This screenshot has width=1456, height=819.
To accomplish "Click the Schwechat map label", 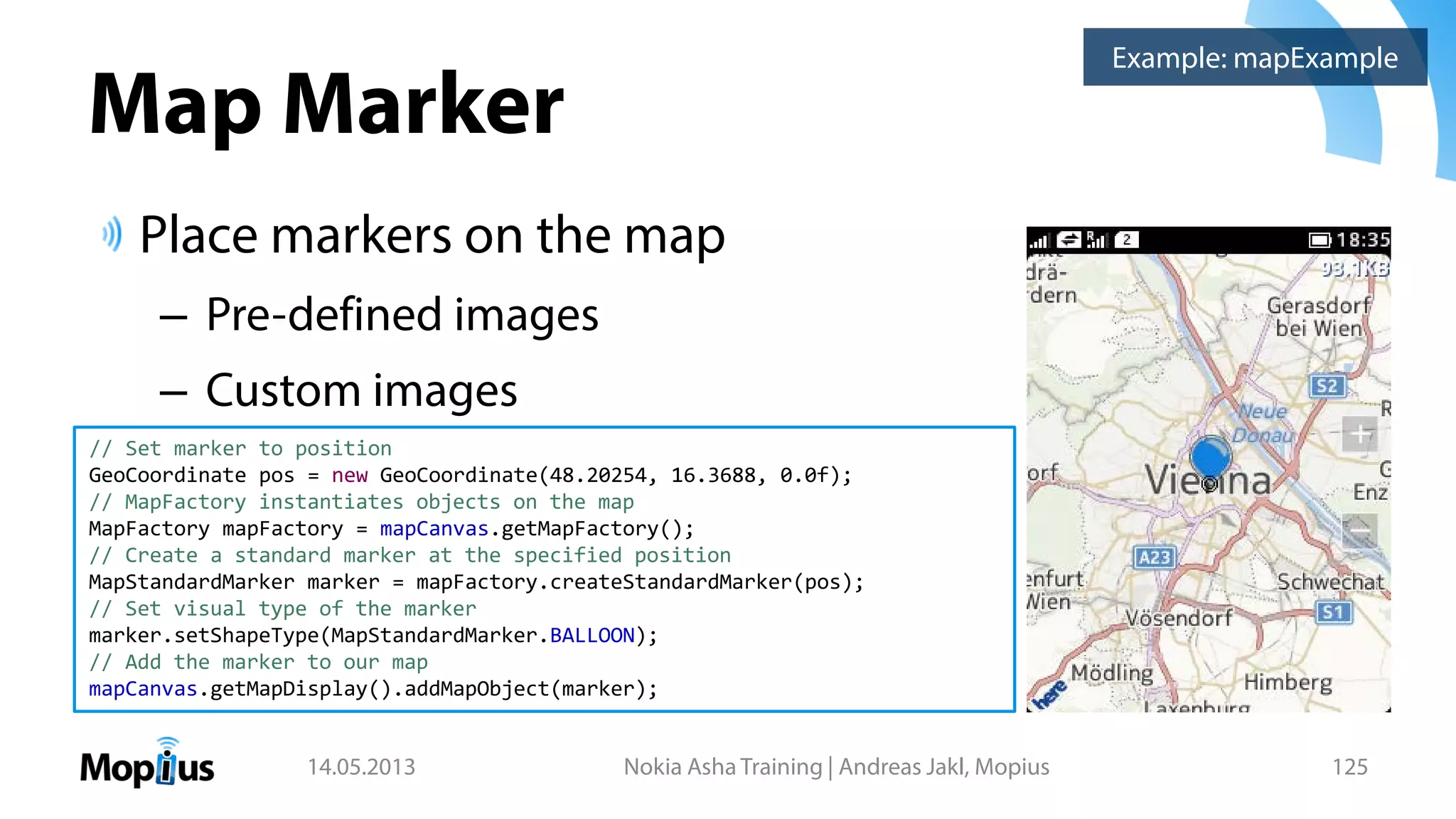I will click(x=1331, y=582).
